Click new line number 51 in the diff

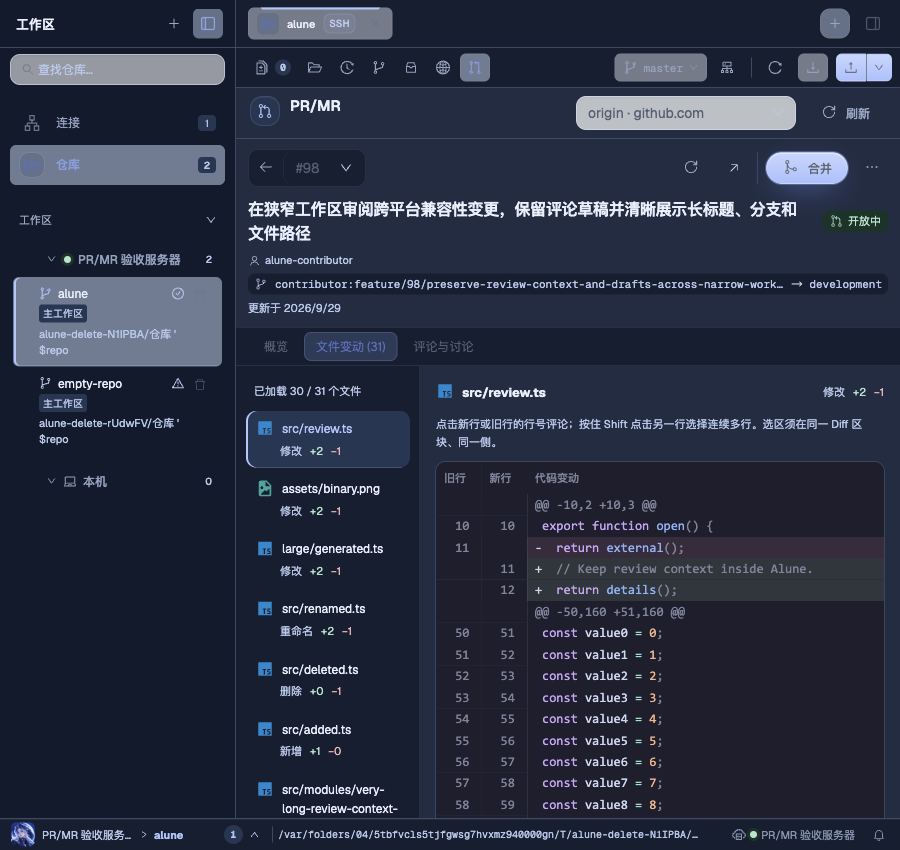(507, 633)
